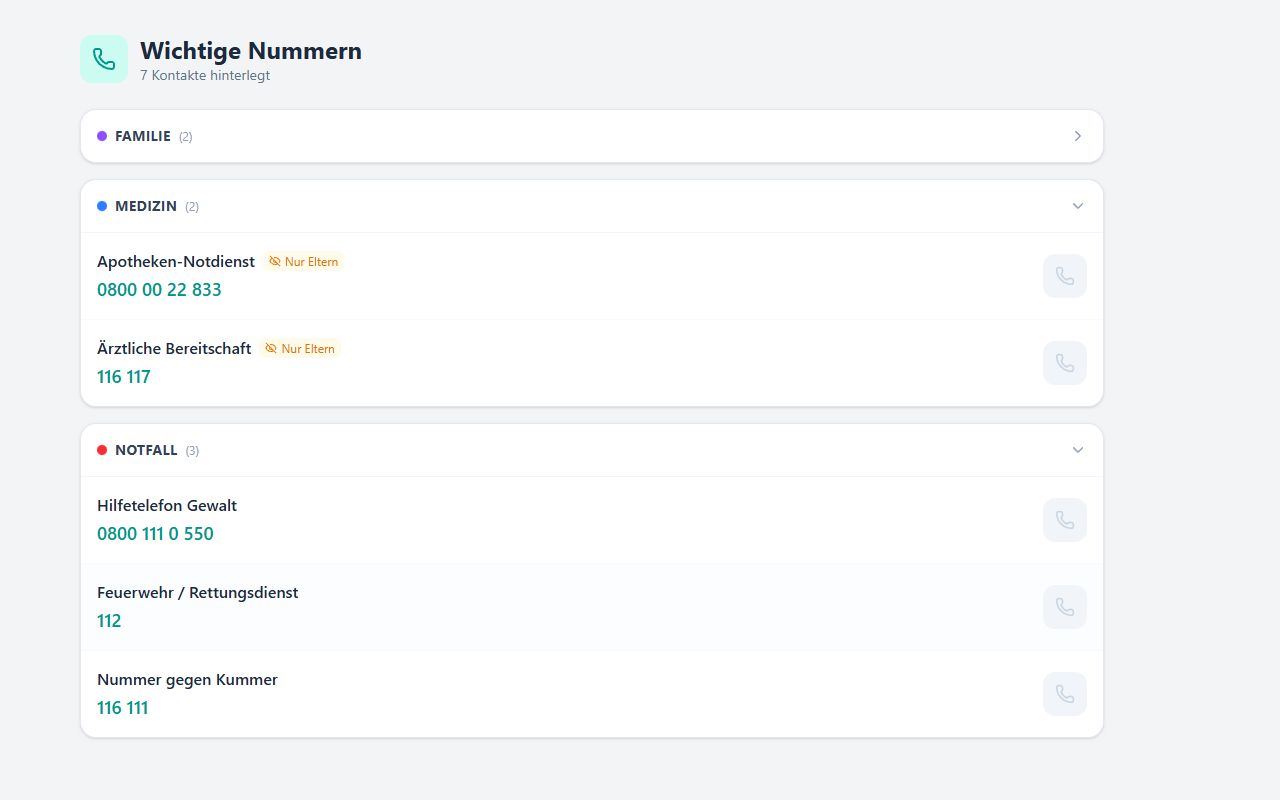
Task: Click the blue dot beside Medizin
Action: (x=102, y=206)
